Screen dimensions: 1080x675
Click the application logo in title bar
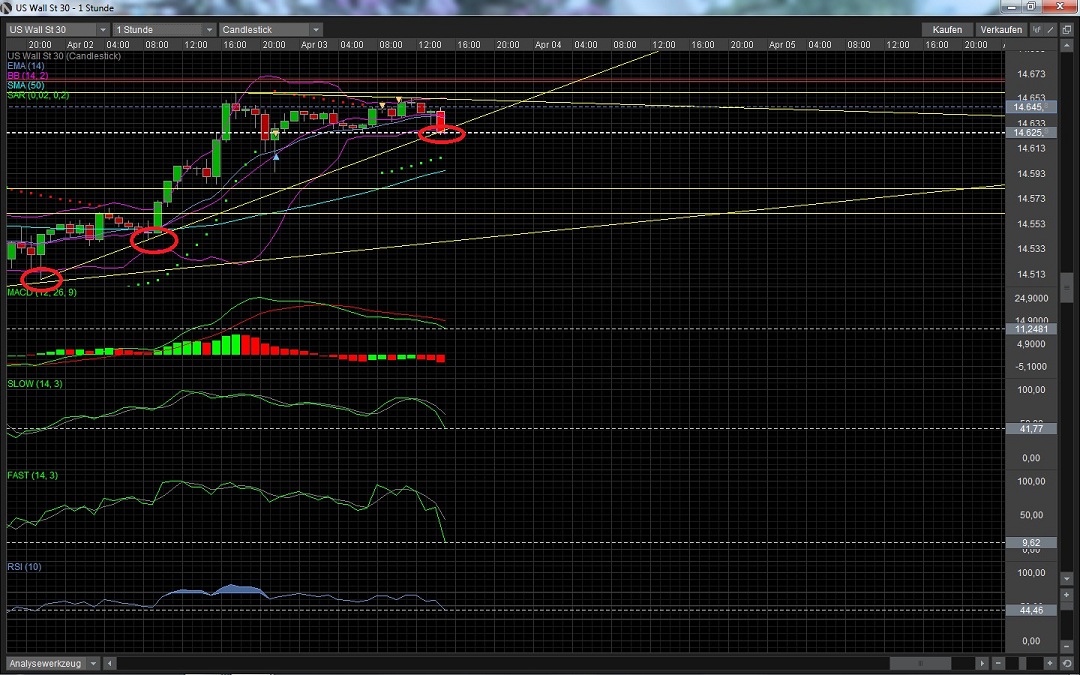click(x=8, y=8)
